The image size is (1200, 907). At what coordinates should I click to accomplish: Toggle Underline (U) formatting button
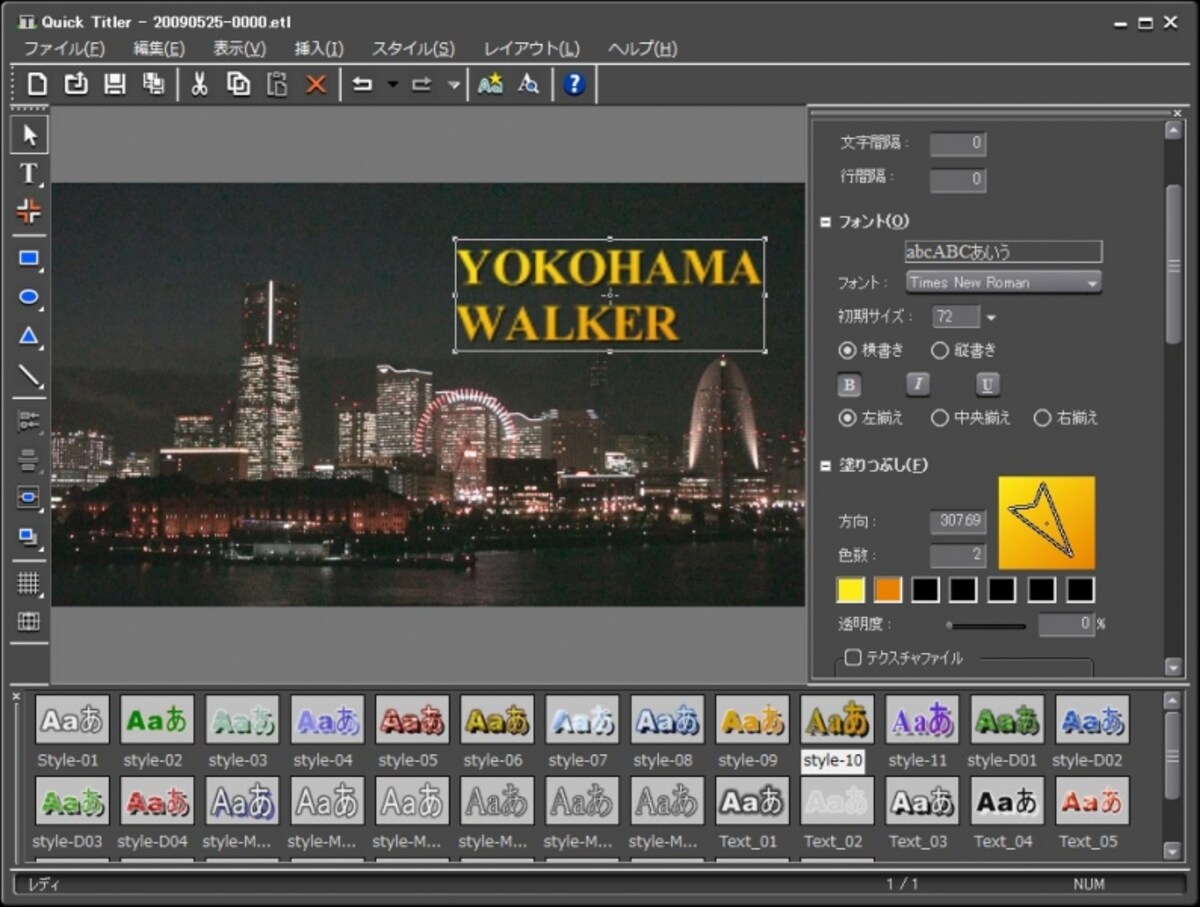pyautogui.click(x=988, y=385)
